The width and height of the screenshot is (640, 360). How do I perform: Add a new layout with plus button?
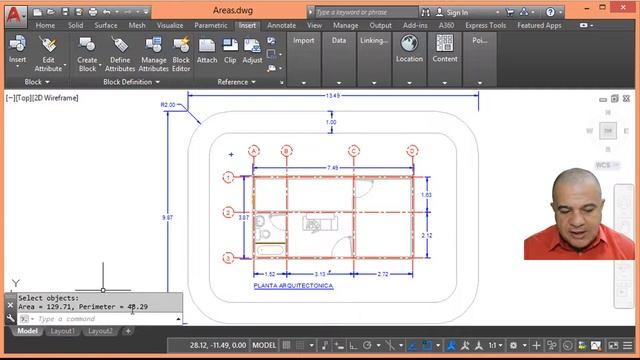click(128, 331)
